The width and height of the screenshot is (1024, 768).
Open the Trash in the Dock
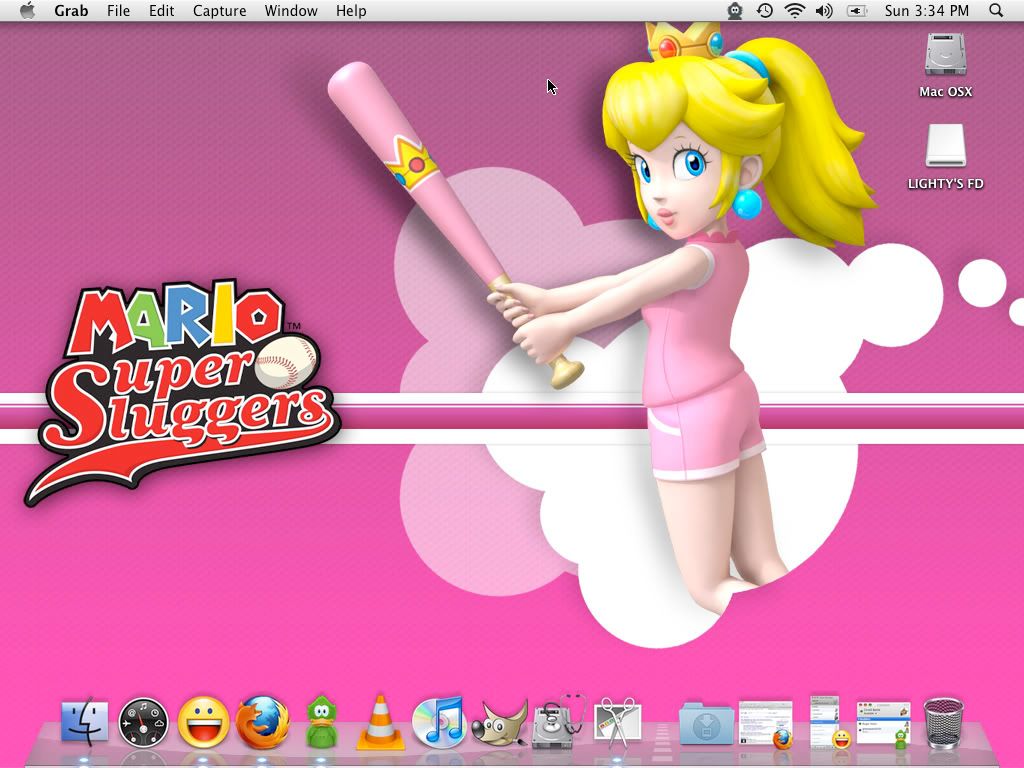[x=943, y=722]
